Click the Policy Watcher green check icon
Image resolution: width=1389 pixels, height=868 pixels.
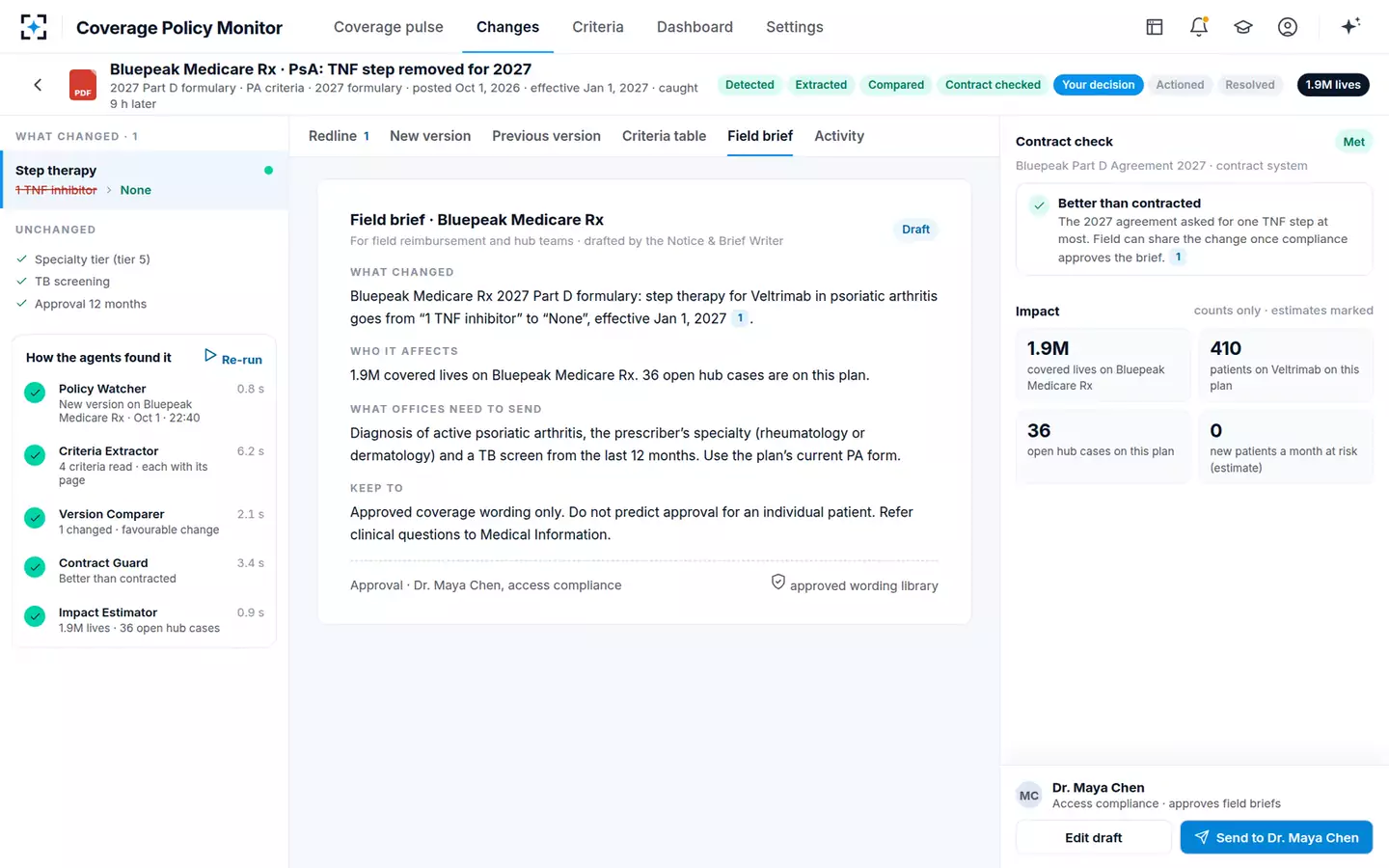coord(35,393)
